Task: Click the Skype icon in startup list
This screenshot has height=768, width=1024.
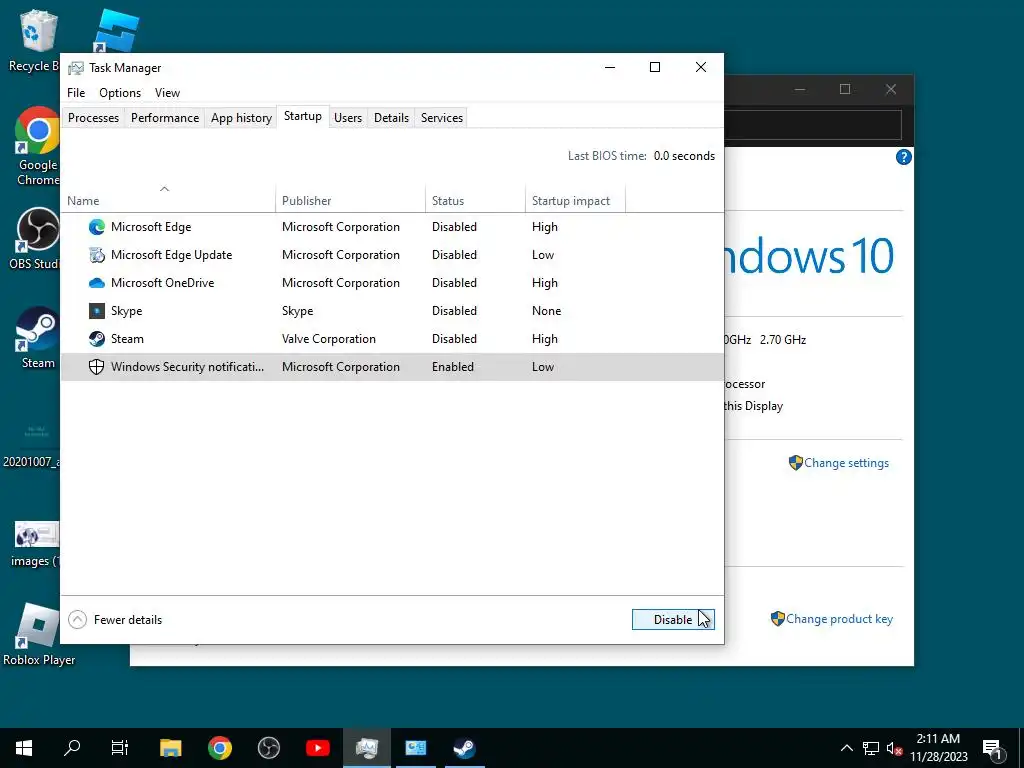Action: pos(97,311)
